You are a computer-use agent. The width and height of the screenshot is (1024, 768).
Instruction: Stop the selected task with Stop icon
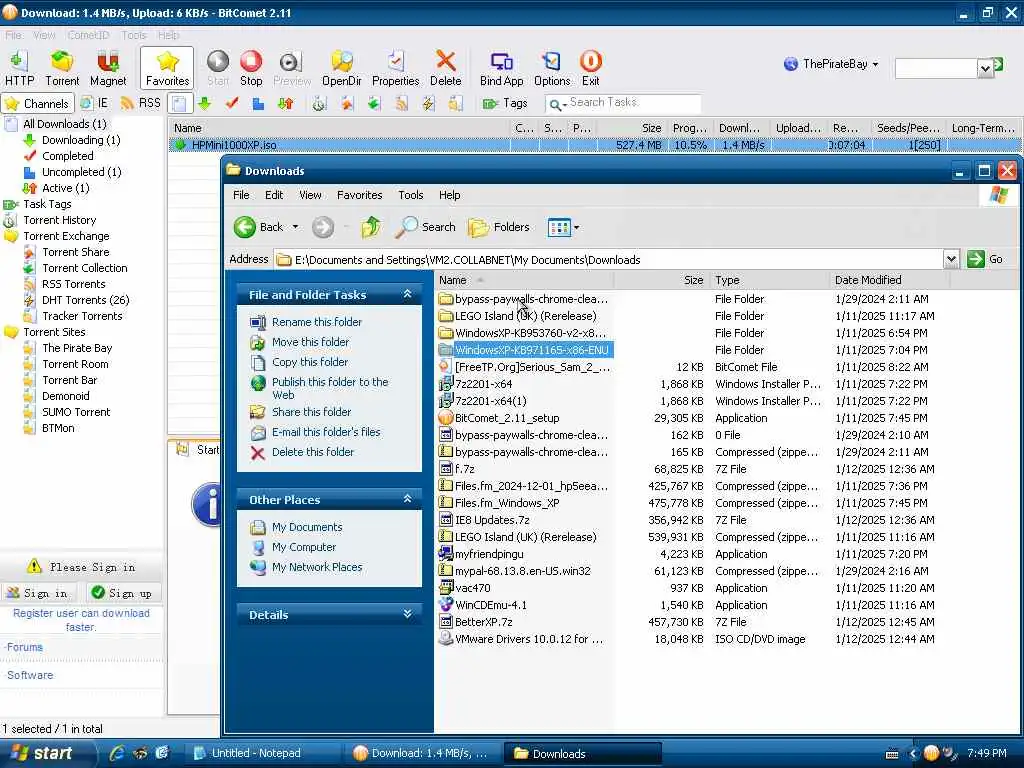click(x=251, y=68)
